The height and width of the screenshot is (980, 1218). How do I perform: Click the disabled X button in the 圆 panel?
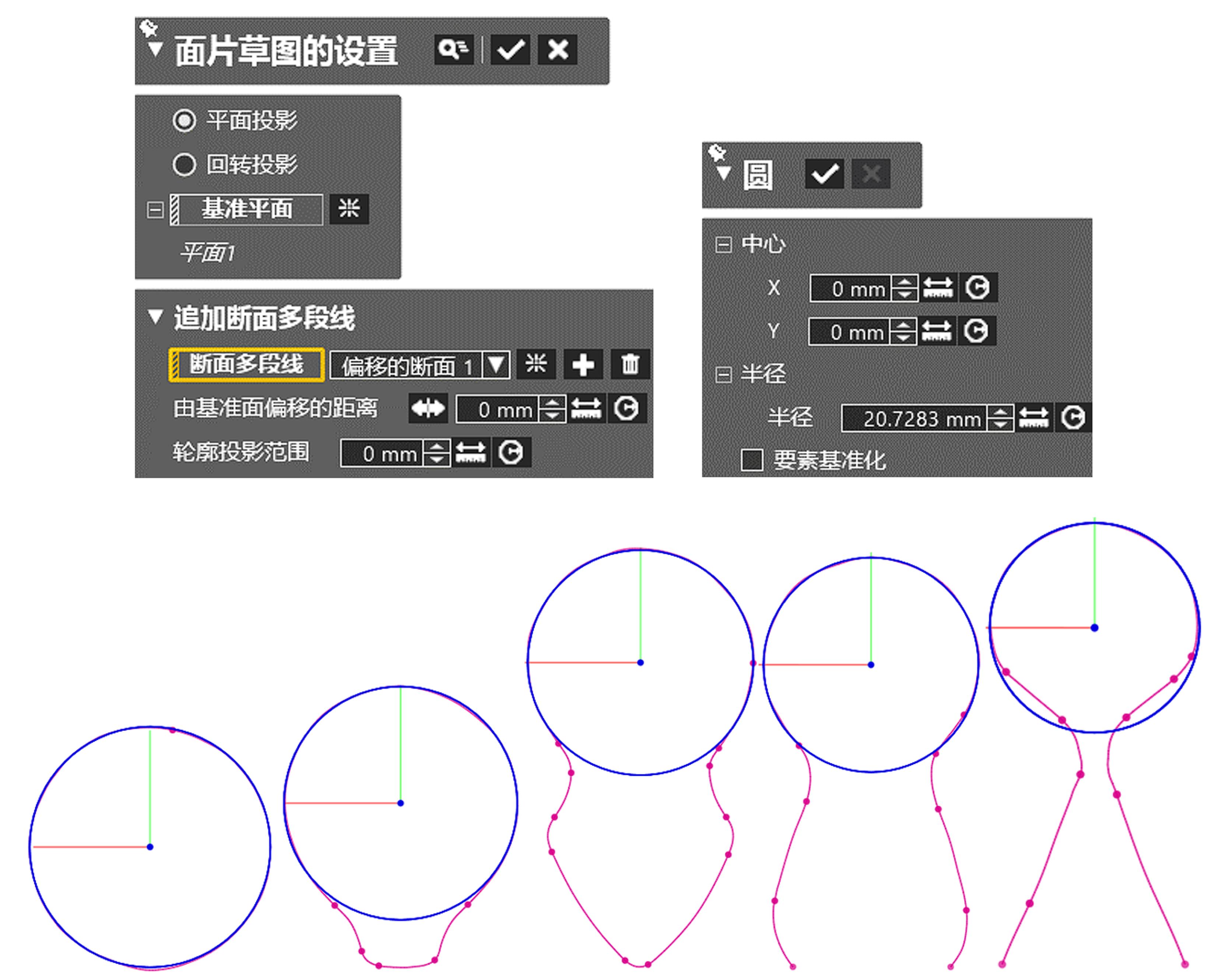coord(871,174)
